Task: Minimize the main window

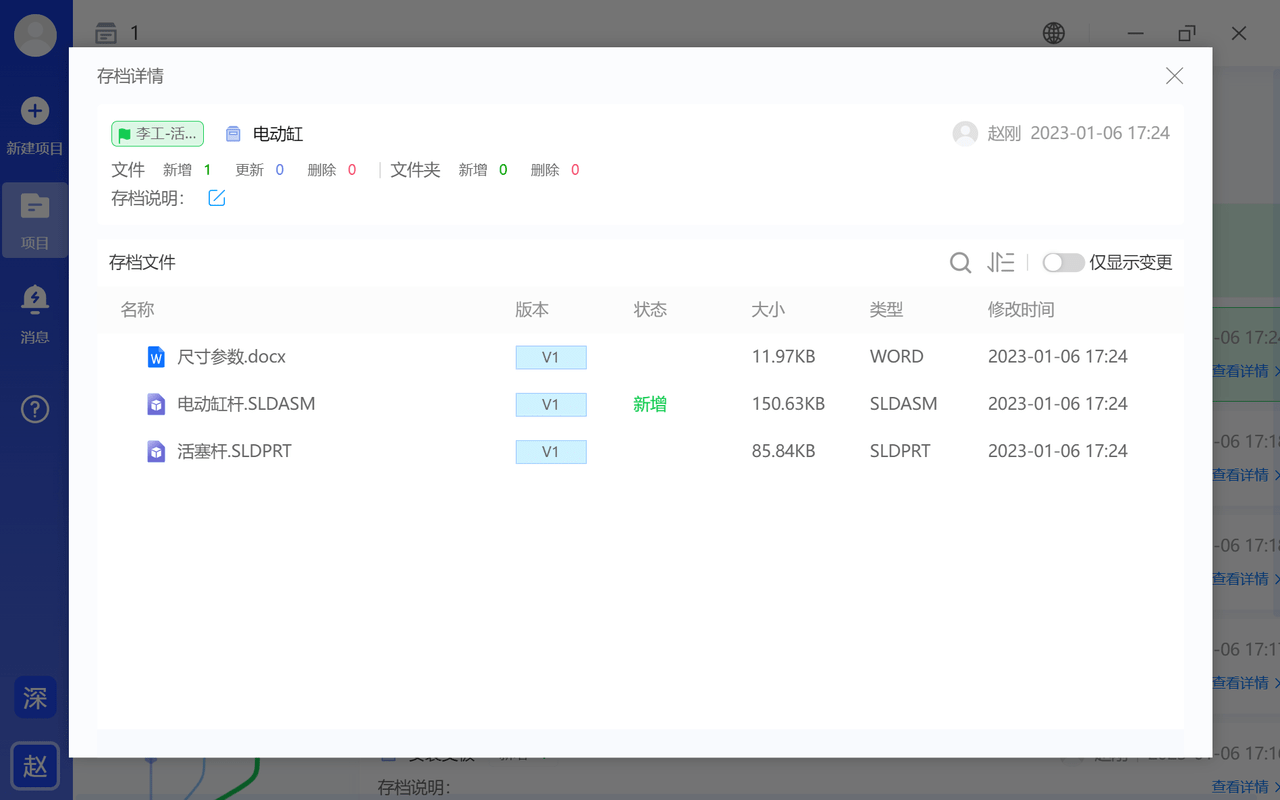Action: (1135, 33)
